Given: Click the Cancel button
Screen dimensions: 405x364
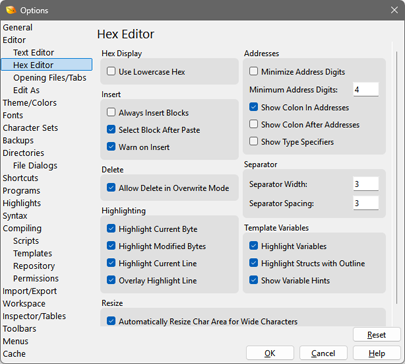Looking at the screenshot, I should click(x=323, y=353).
